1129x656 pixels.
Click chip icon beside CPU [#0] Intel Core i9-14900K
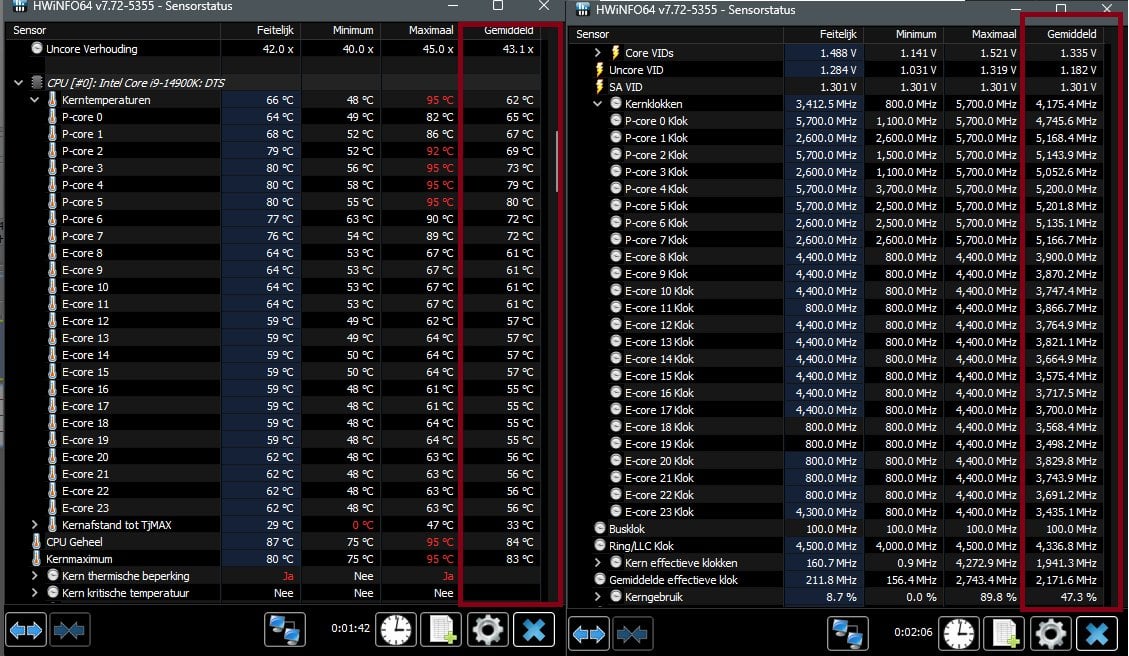(x=37, y=82)
